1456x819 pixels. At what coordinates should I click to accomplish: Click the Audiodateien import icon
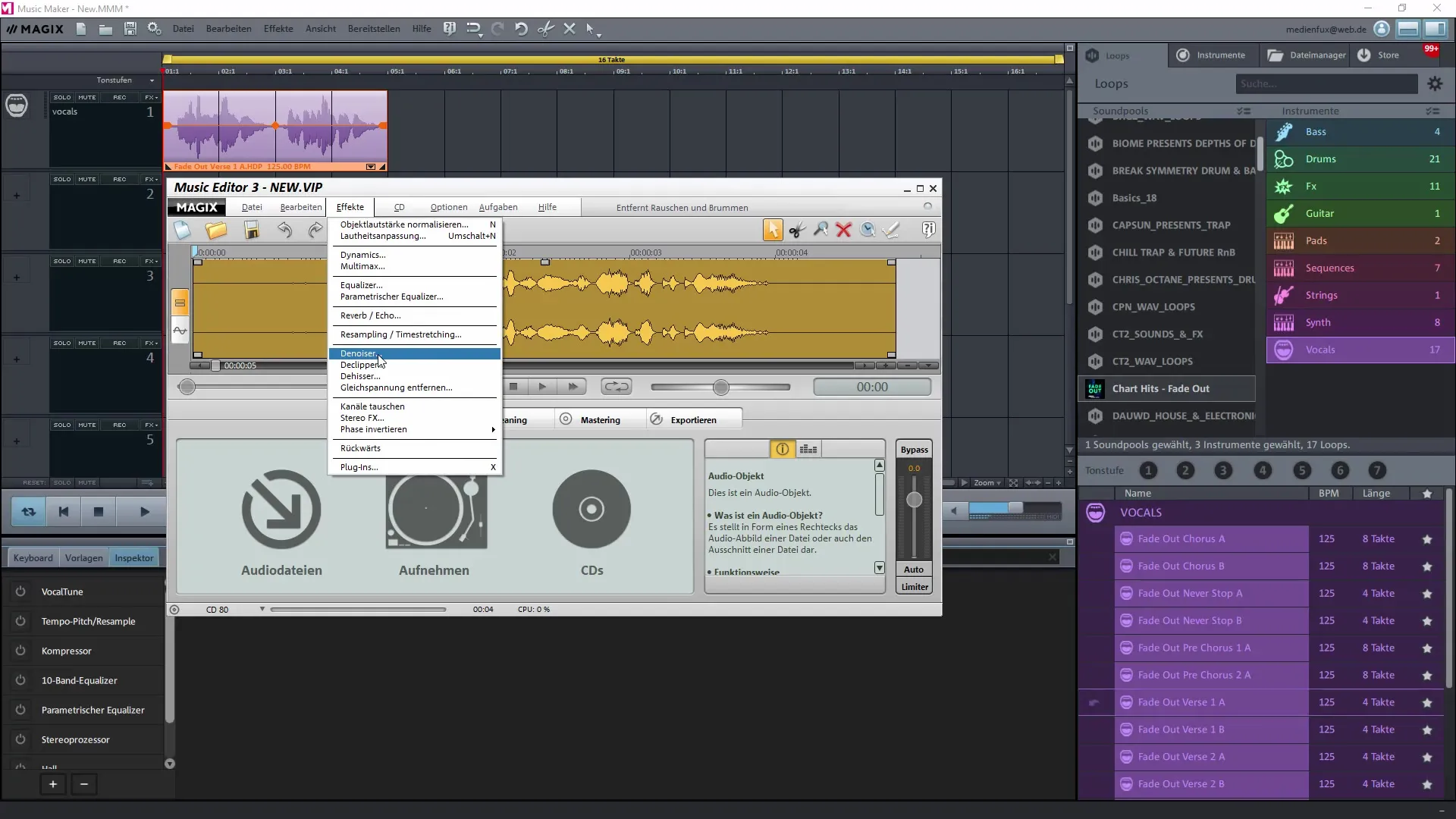[x=281, y=510]
